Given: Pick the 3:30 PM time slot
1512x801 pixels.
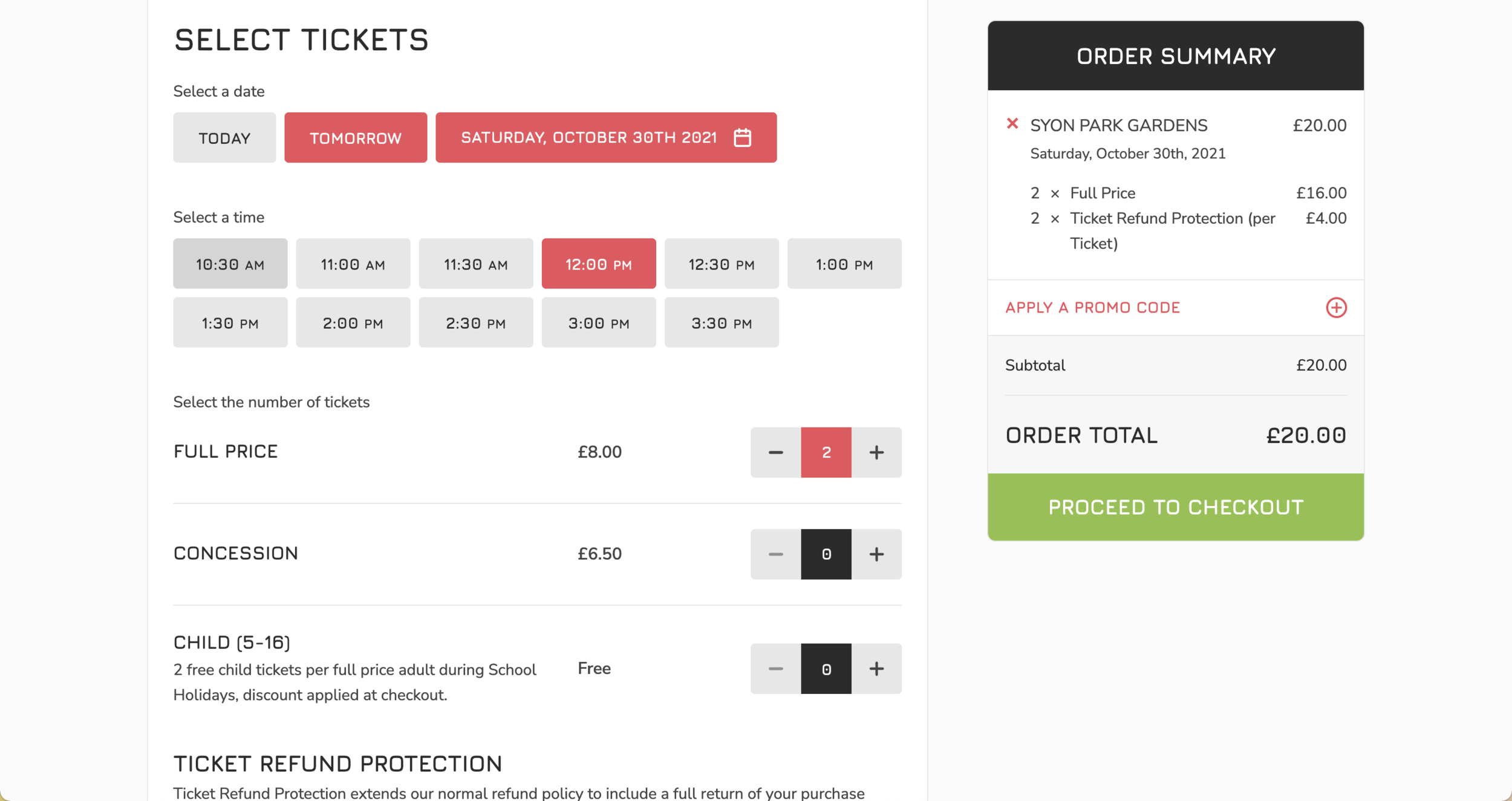Looking at the screenshot, I should [721, 323].
